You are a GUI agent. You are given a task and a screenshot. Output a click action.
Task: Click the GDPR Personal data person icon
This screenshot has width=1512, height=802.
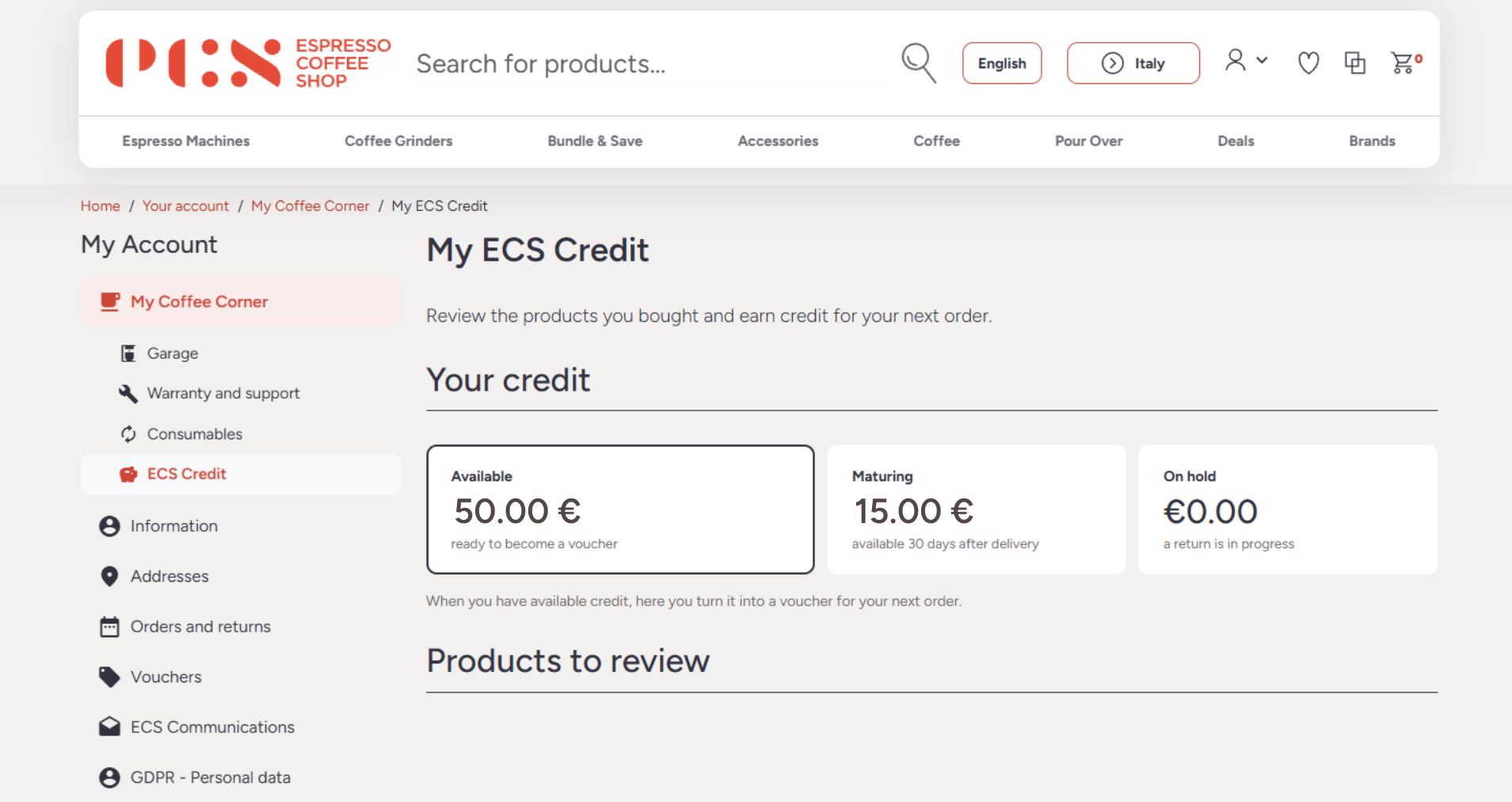pos(109,777)
